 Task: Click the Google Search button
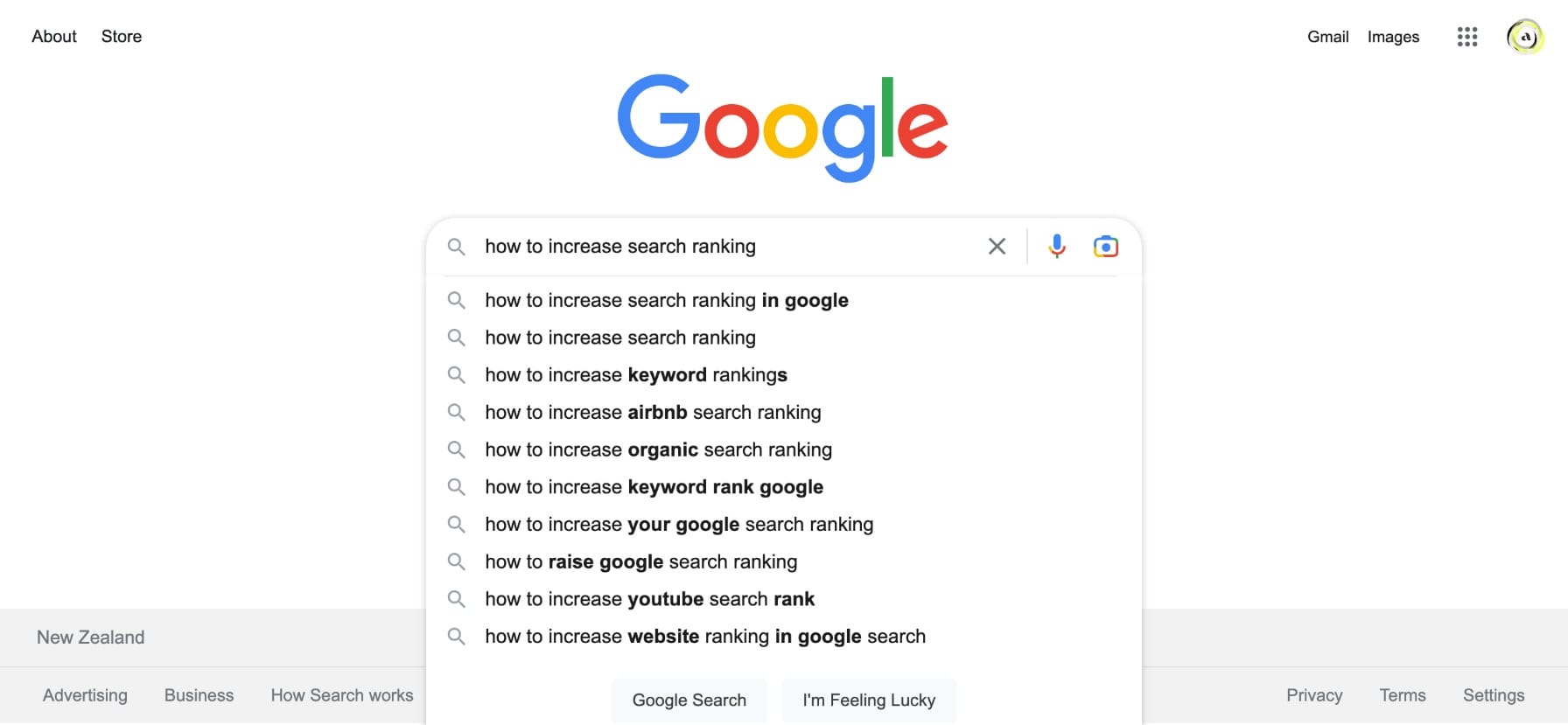click(x=689, y=701)
